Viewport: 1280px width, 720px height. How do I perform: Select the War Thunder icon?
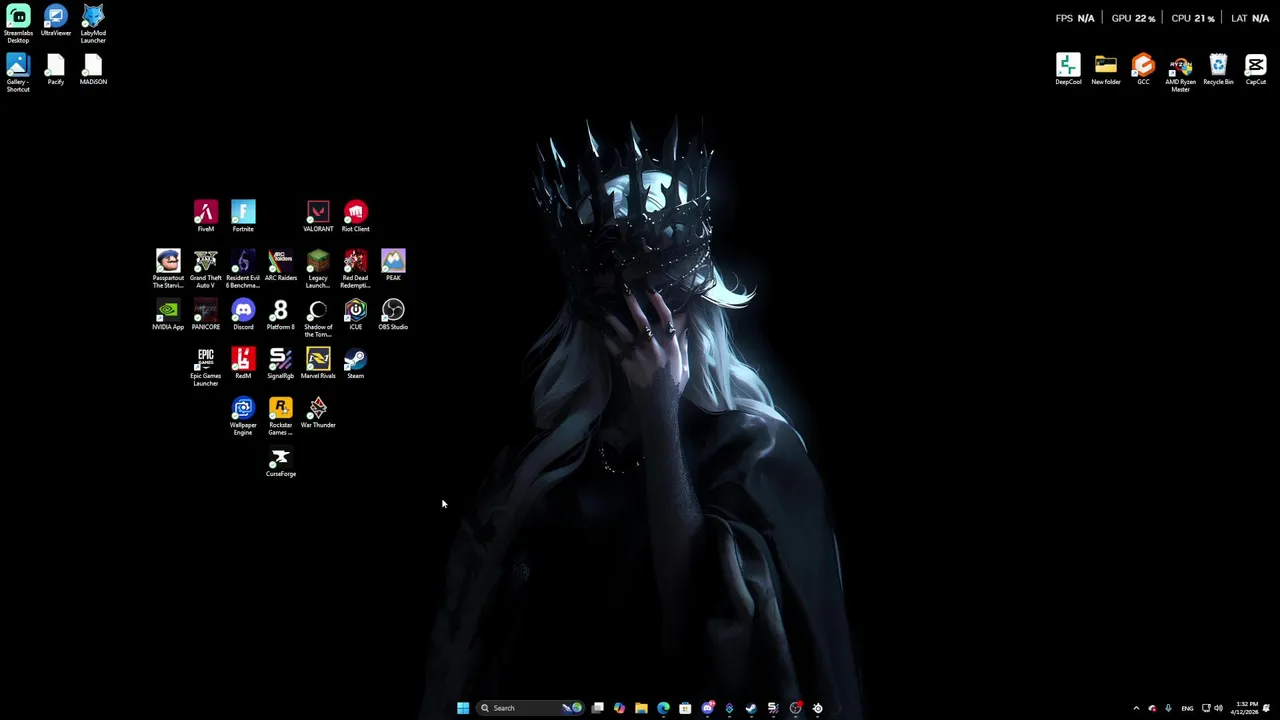coord(318,413)
